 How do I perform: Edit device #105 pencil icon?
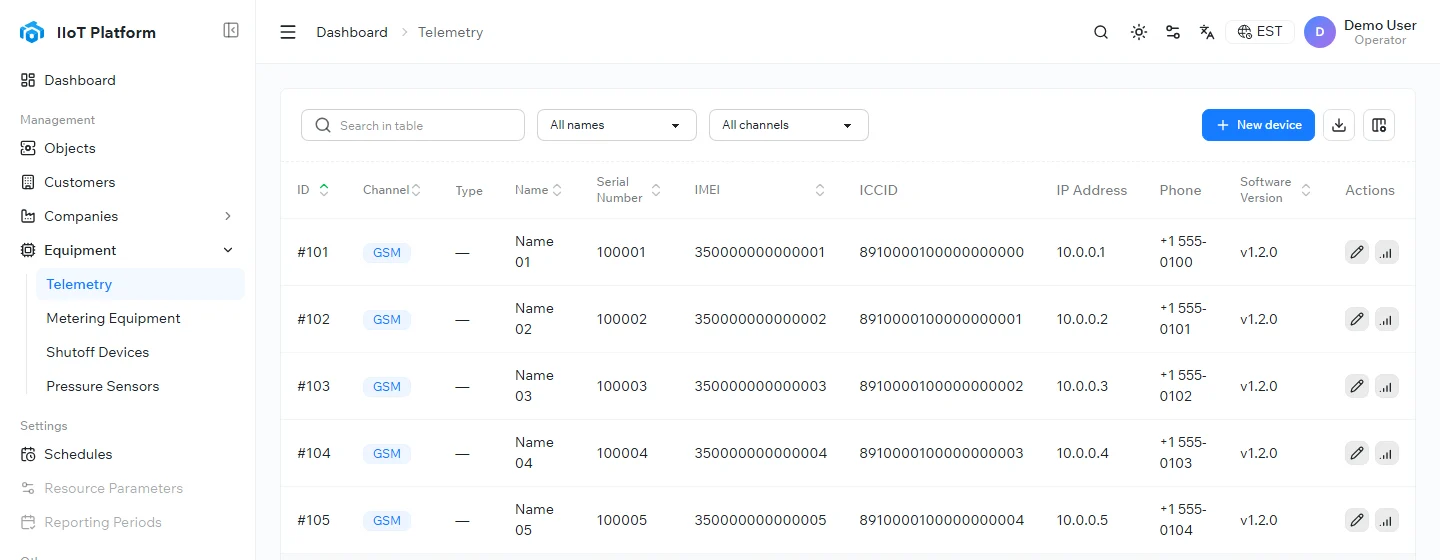tap(1357, 520)
